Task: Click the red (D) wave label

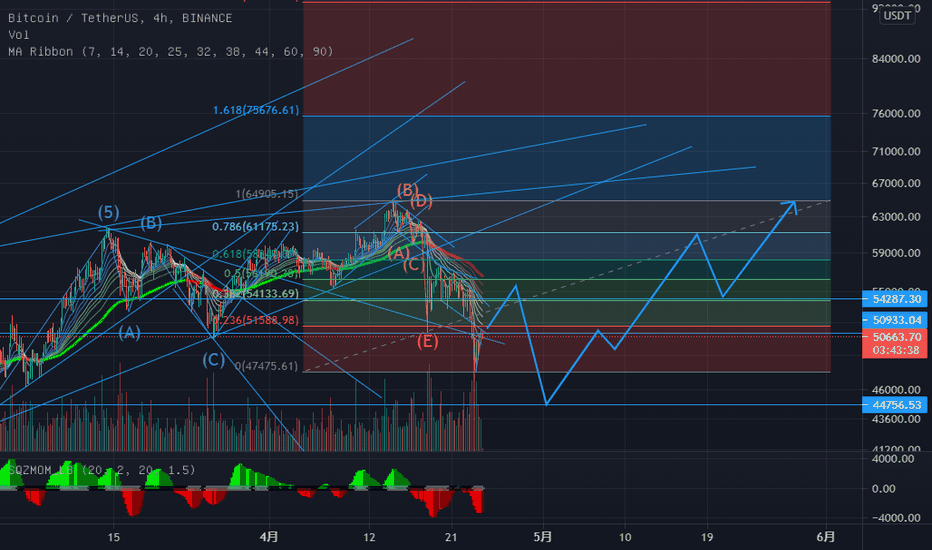Action: tap(421, 202)
